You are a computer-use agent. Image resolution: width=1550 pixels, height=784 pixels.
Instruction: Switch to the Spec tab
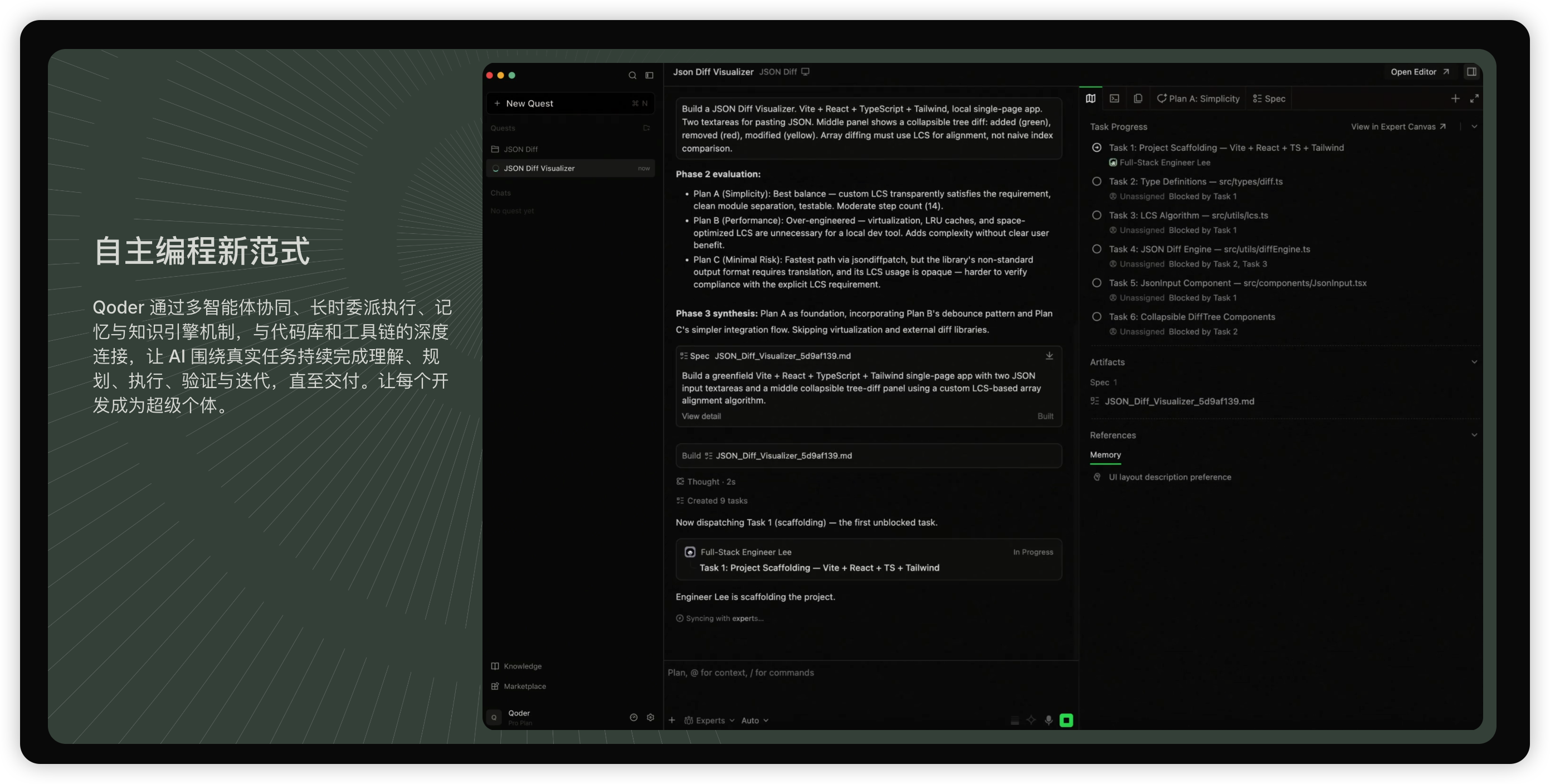tap(1269, 99)
